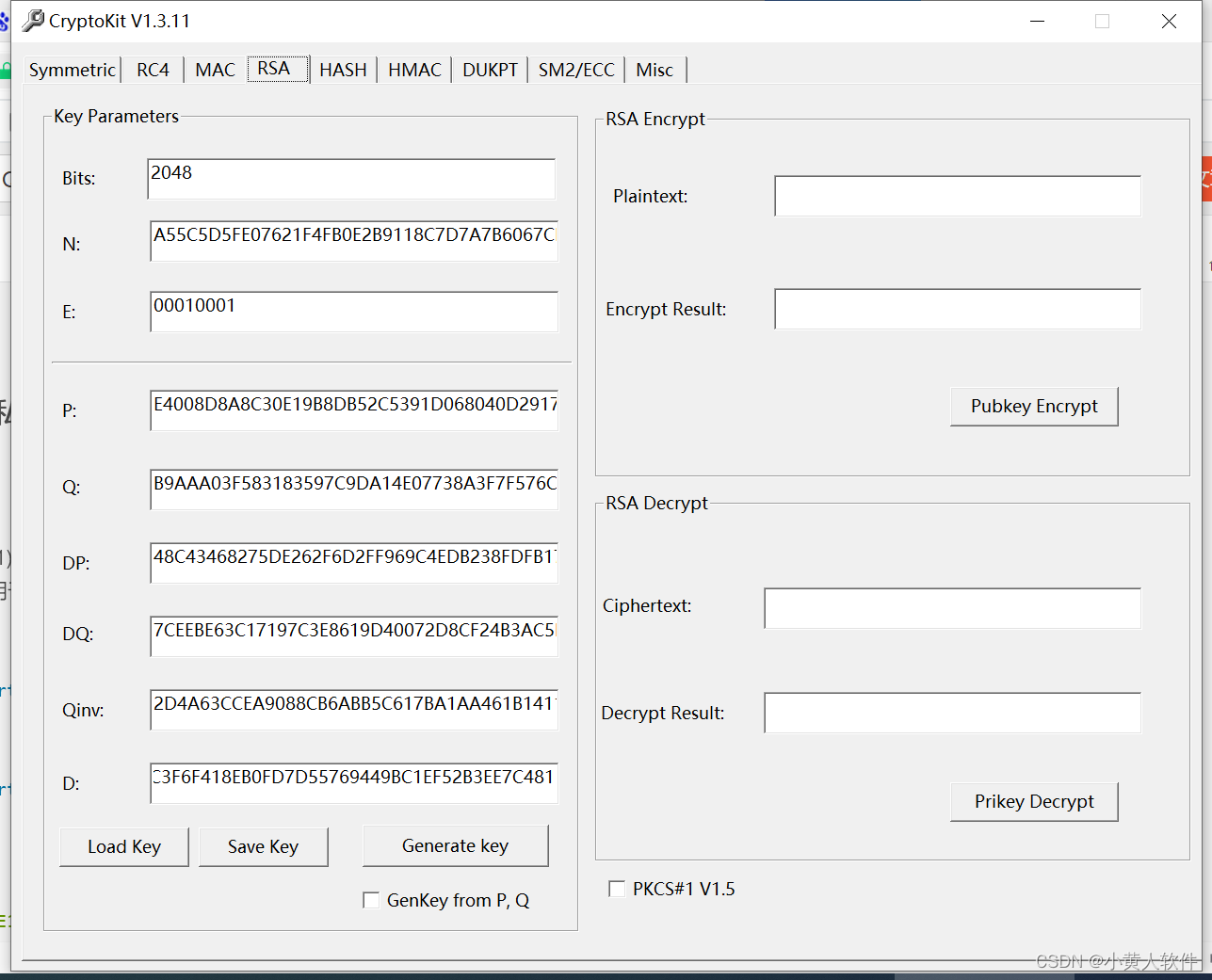Open the Symmetric tab
Image resolution: width=1212 pixels, height=980 pixels.
pyautogui.click(x=72, y=70)
